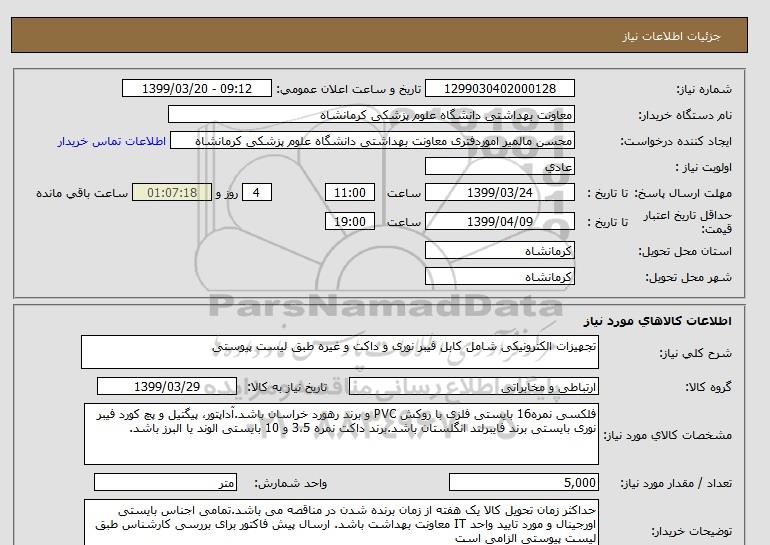Viewport: 770px width, 545px height.
Task: Click the buyer notes text area
Action: pyautogui.click(x=341, y=523)
